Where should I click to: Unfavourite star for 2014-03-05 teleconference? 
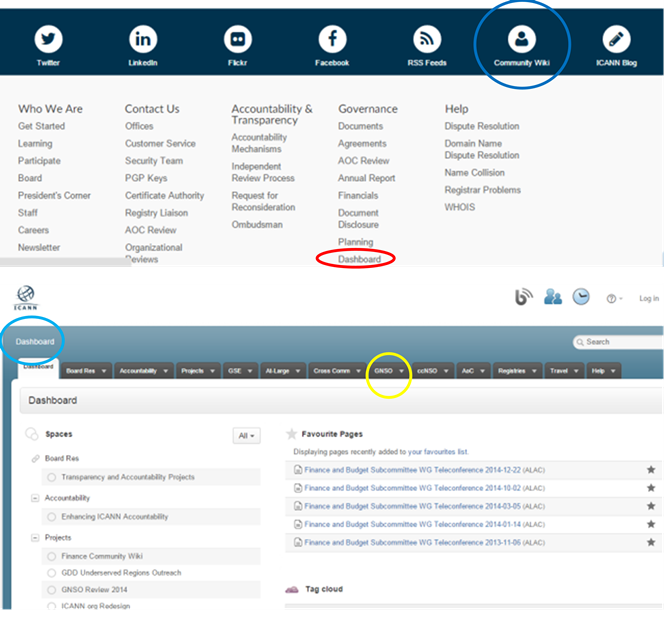coord(651,506)
